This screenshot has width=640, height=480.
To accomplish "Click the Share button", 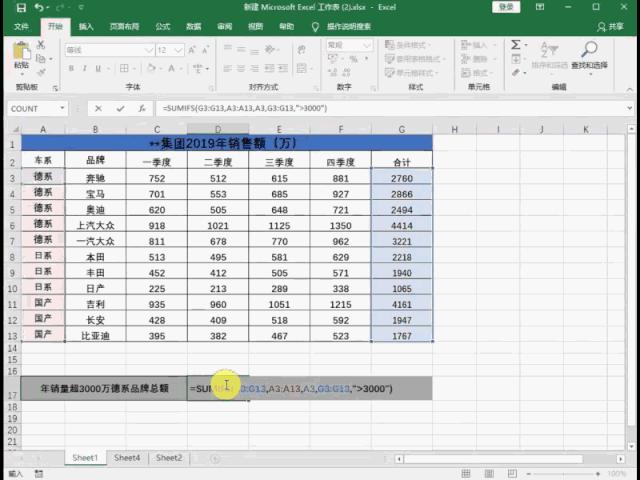I will click(611, 27).
